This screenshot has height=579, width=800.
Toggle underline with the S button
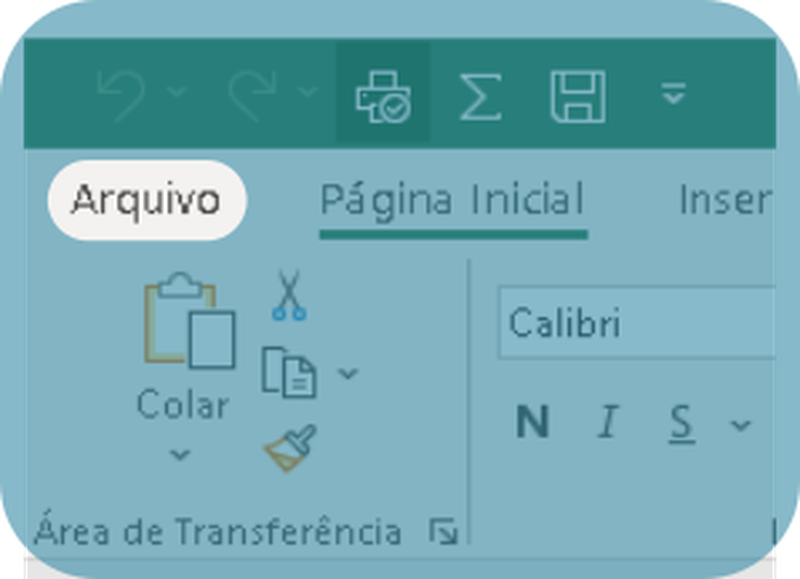click(682, 423)
